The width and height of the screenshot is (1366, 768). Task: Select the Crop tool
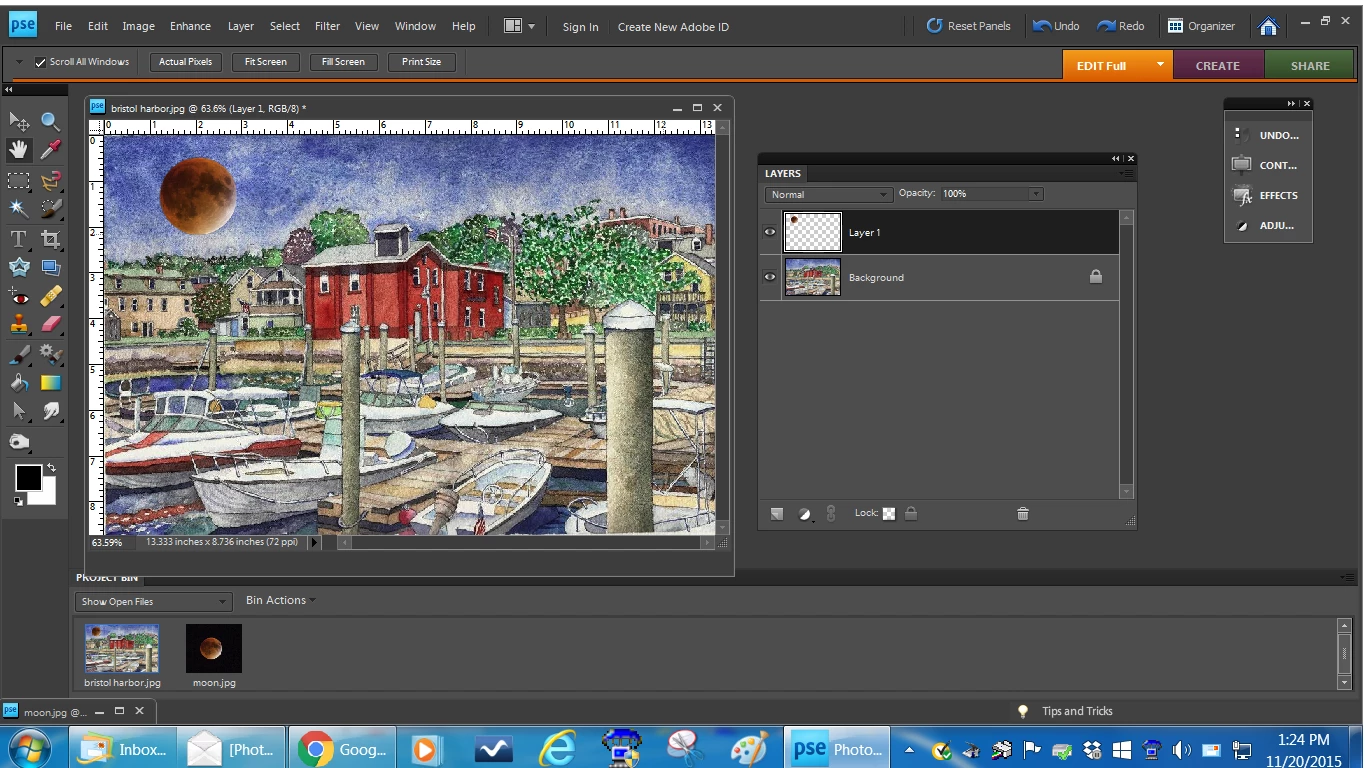[x=50, y=239]
